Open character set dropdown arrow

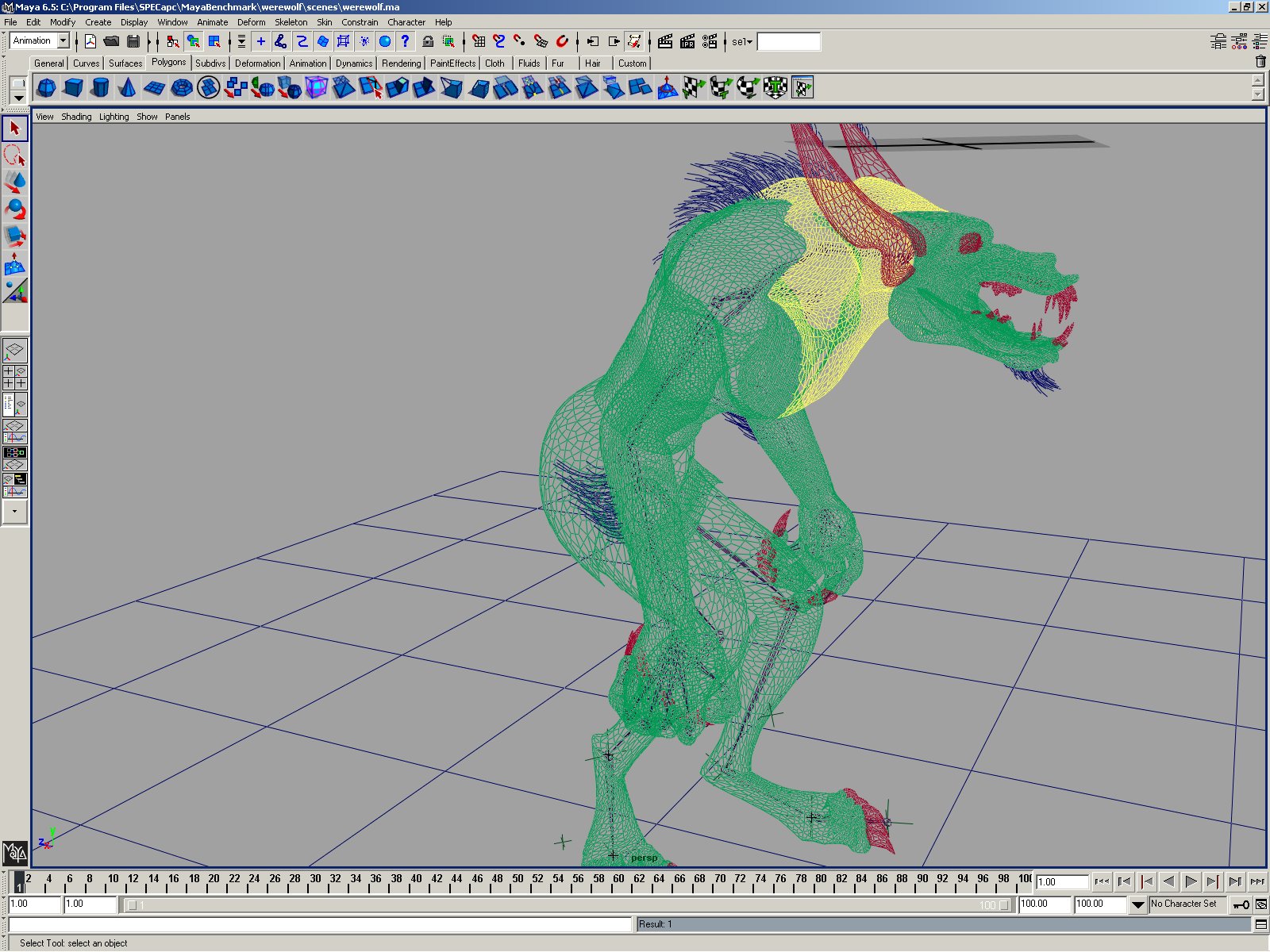(x=1137, y=904)
